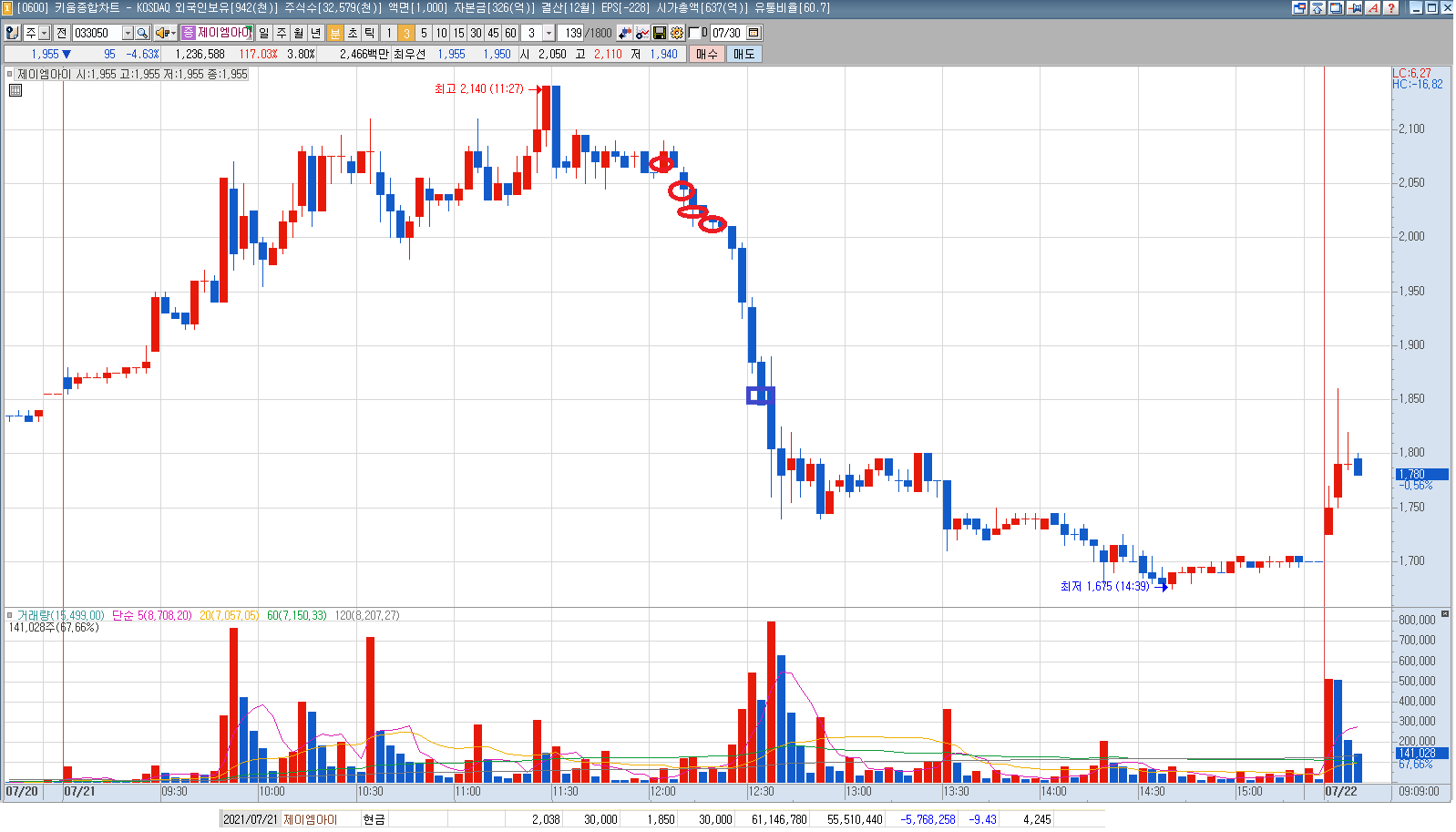
Task: Select the 분 minute chart period
Action: [334, 33]
